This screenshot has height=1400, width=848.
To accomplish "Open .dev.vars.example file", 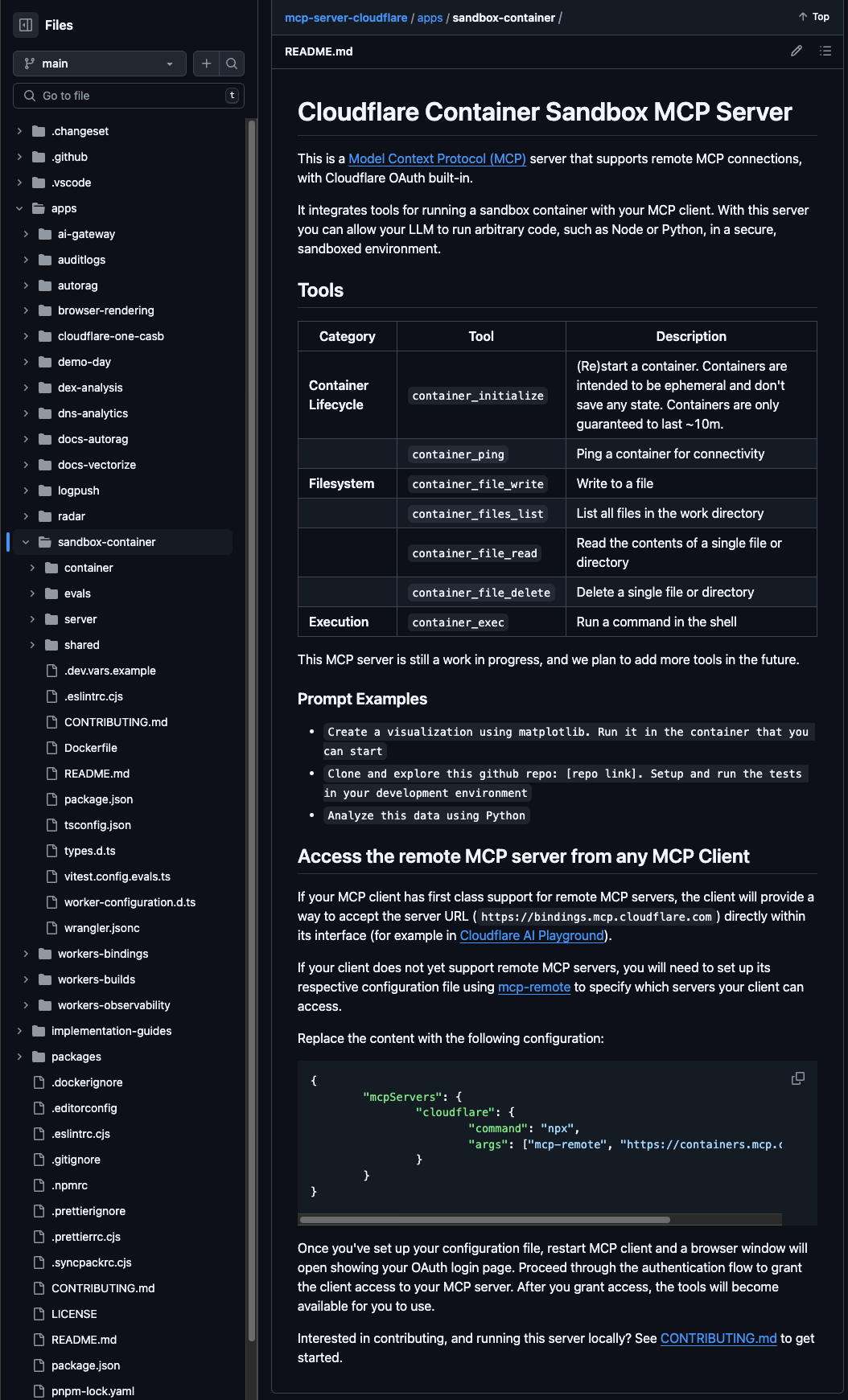I will 110,671.
